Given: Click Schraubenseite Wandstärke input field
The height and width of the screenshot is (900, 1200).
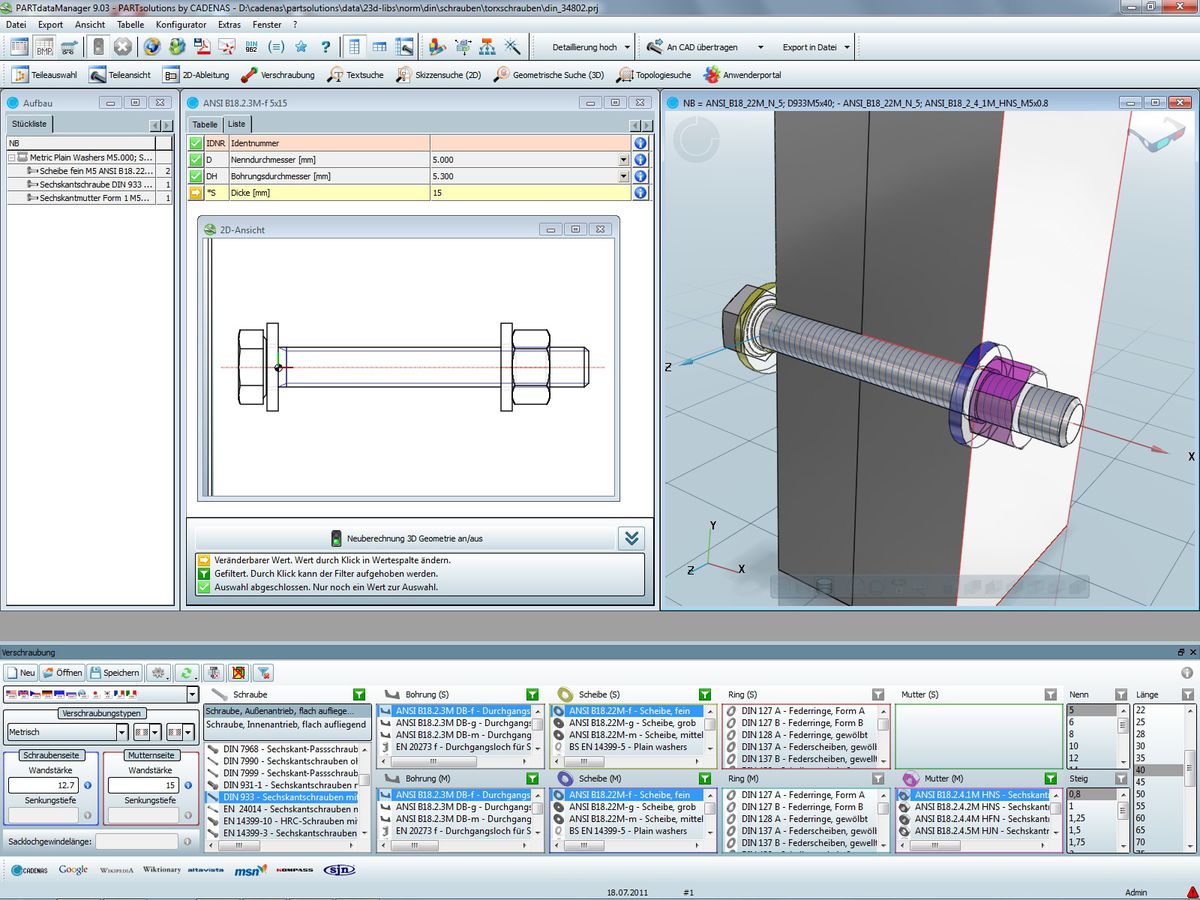Looking at the screenshot, I should 42,786.
